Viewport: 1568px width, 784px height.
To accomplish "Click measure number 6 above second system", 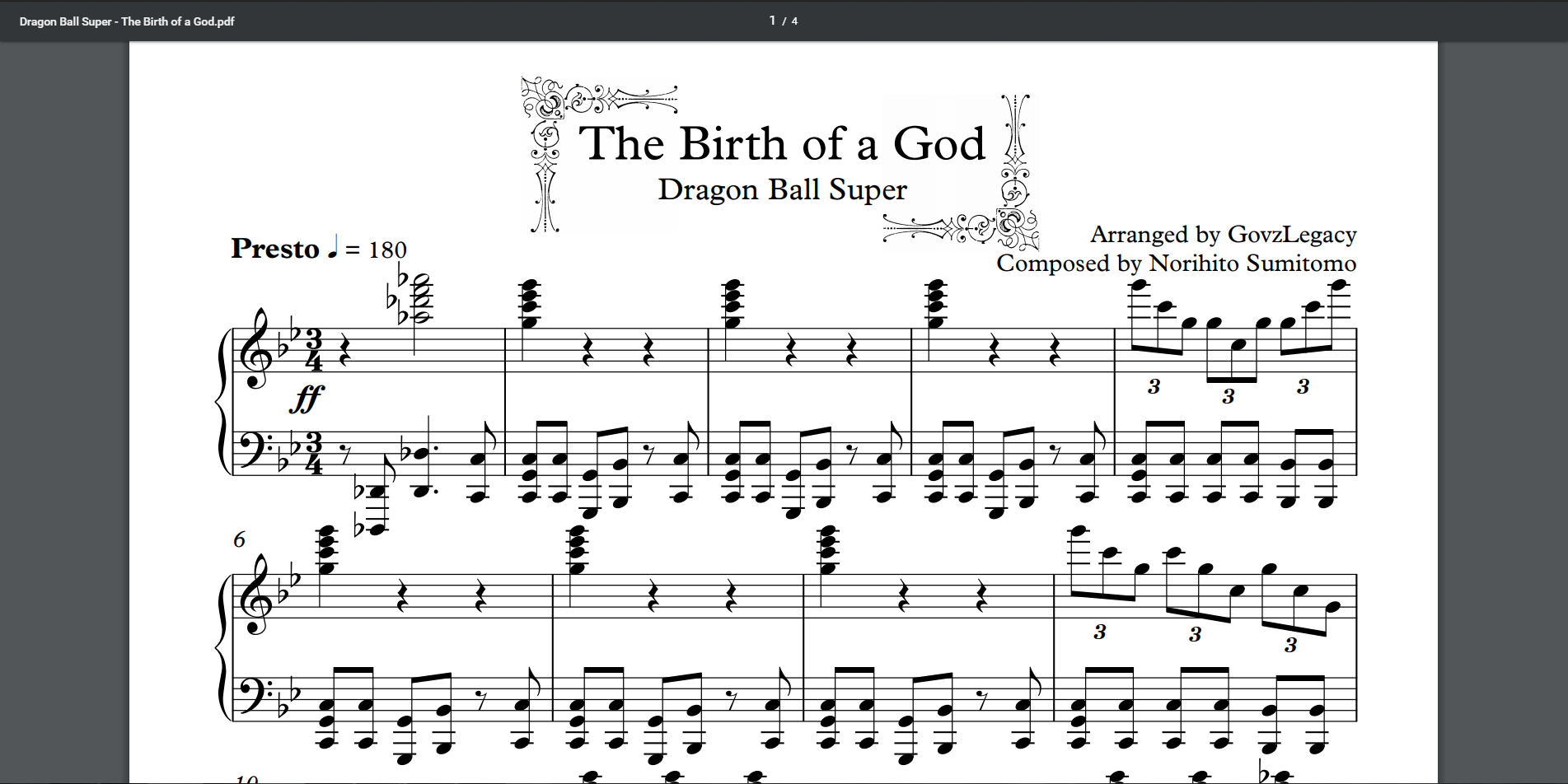I will 239,539.
